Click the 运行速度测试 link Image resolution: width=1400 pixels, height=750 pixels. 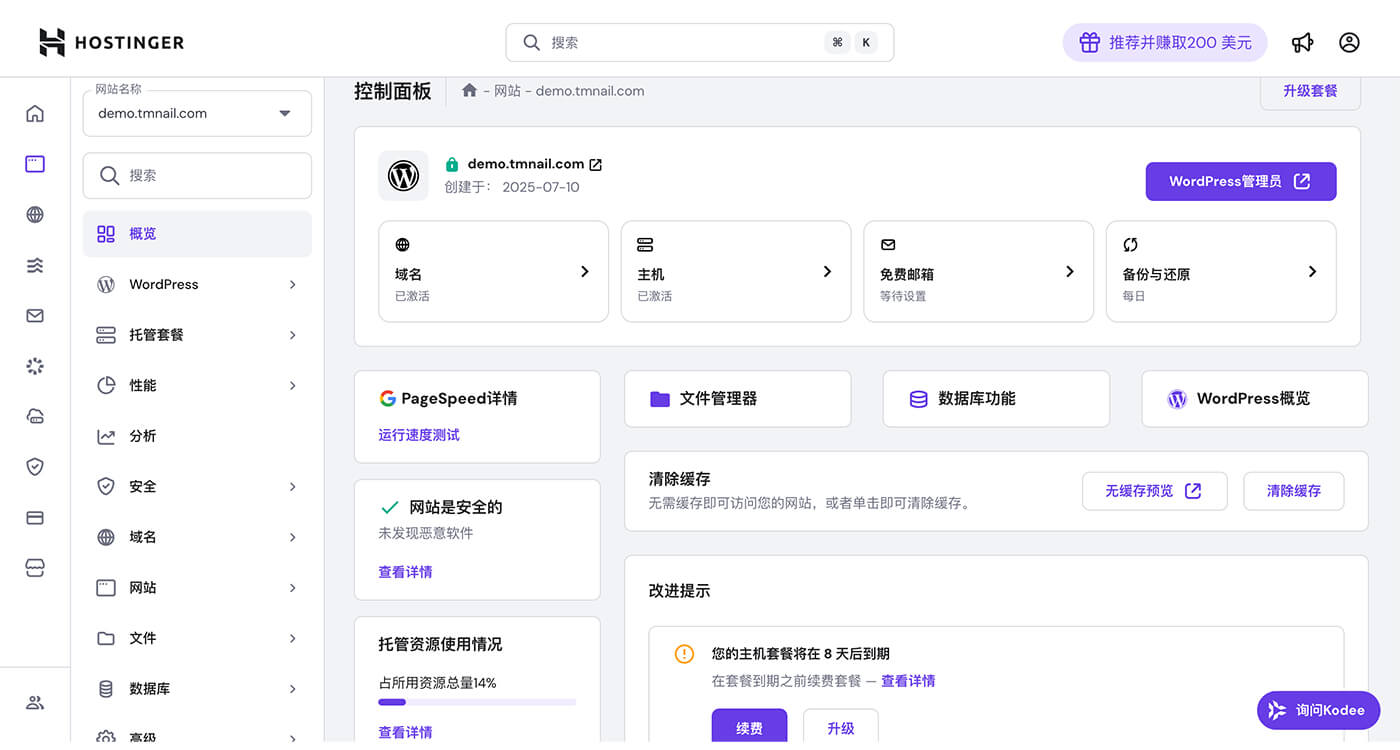tap(419, 435)
